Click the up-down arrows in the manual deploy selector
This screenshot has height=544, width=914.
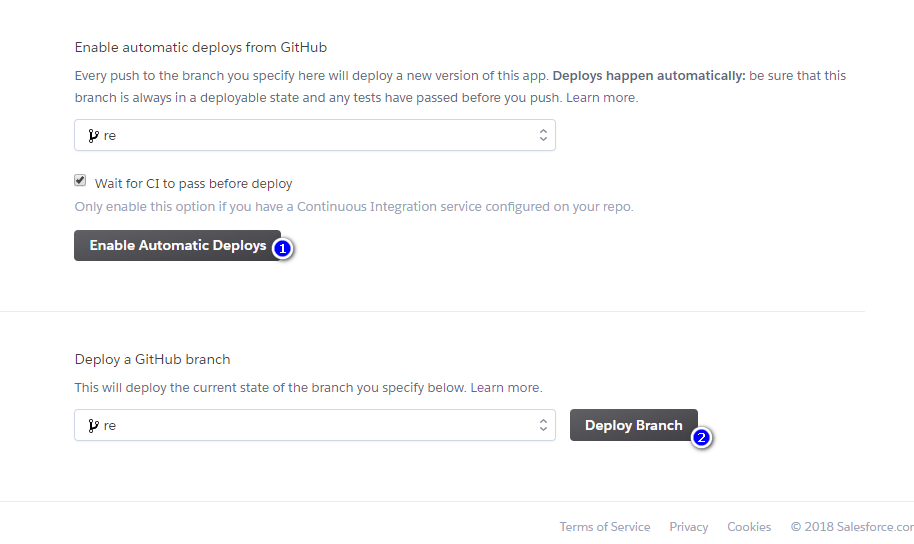click(x=543, y=425)
